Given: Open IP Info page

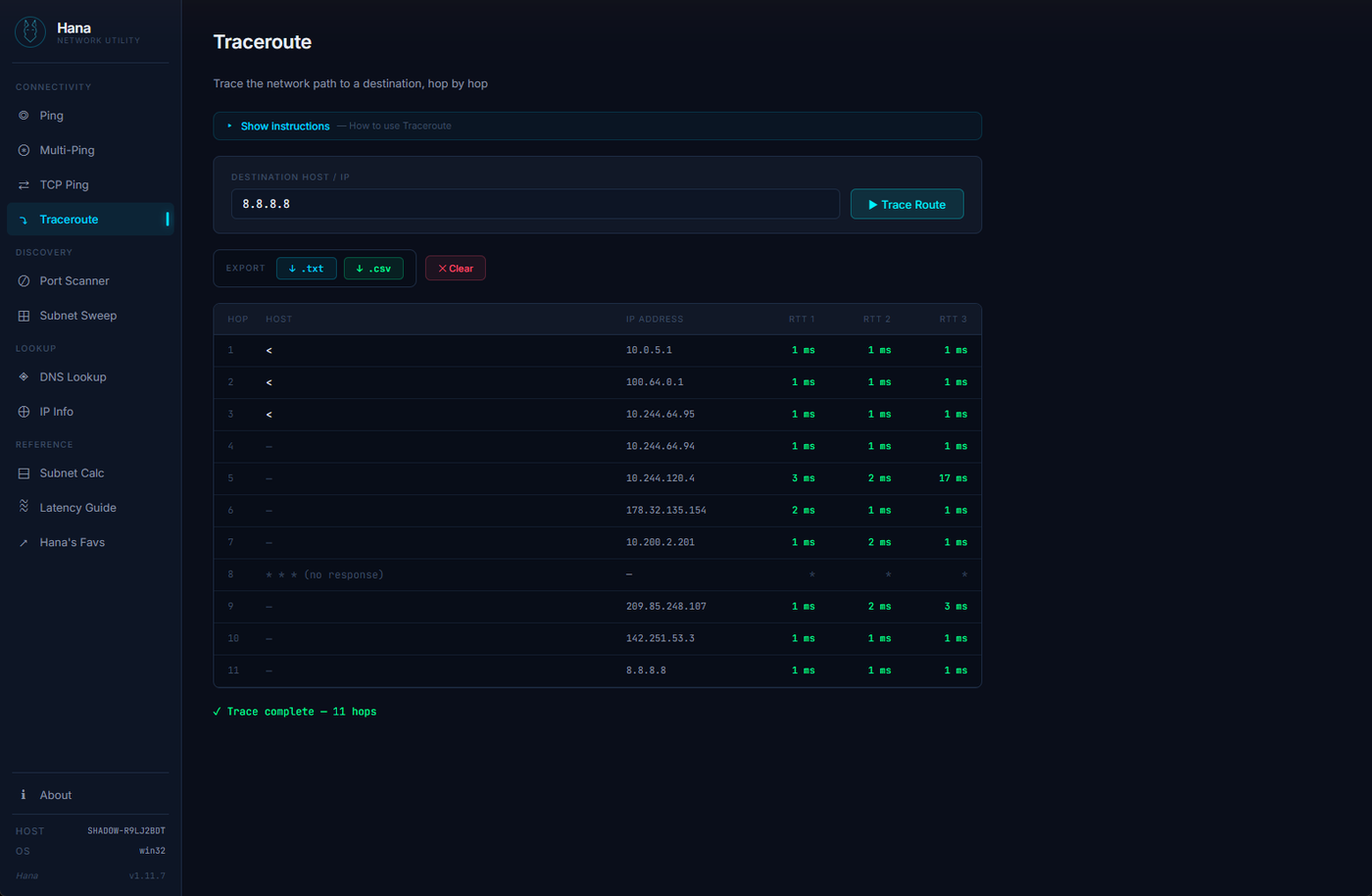Looking at the screenshot, I should (90, 412).
